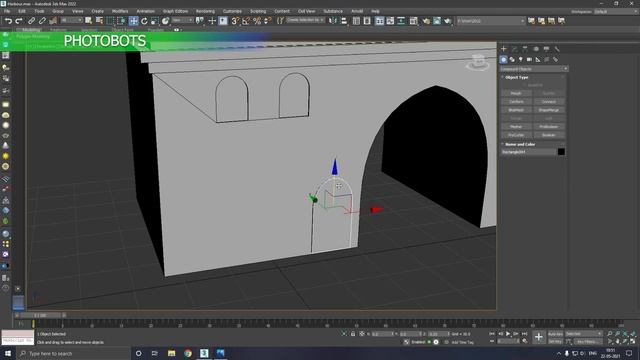Jump to the end of the animation
The image size is (640, 360).
tap(524, 334)
